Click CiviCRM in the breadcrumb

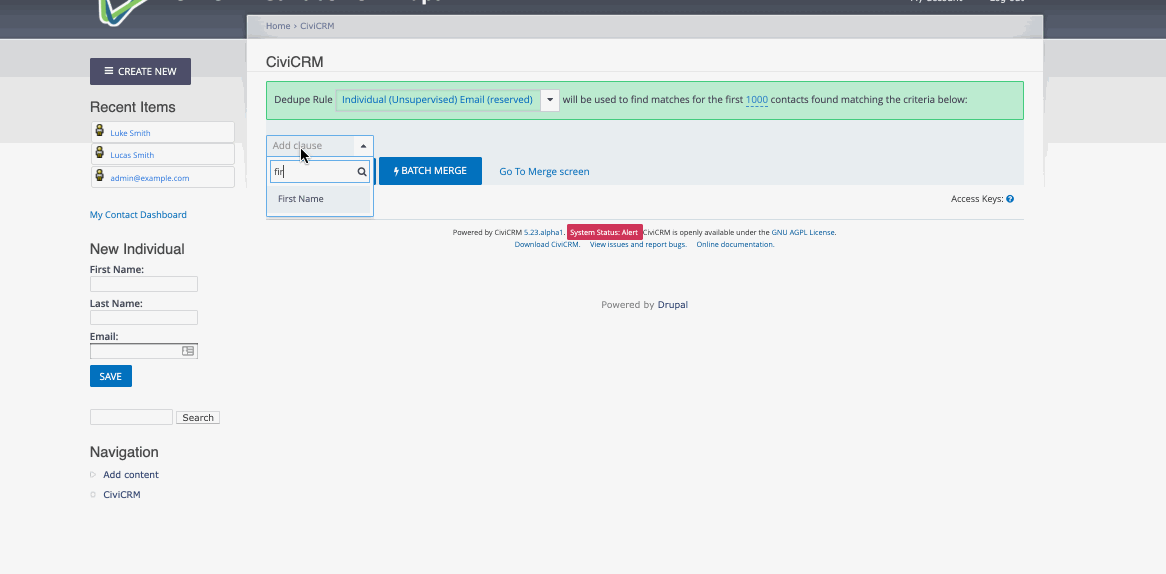tap(318, 26)
